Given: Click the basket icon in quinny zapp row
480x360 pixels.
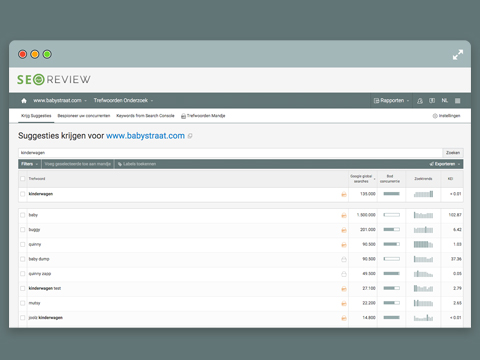Looking at the screenshot, I should tap(344, 274).
